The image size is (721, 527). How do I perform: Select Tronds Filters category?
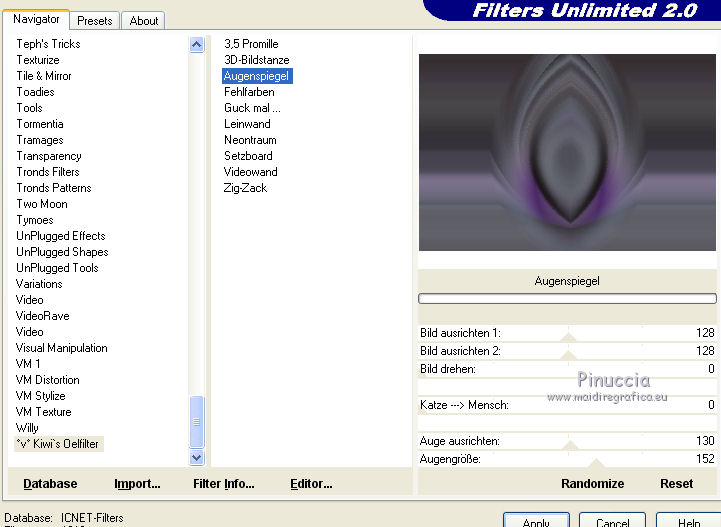click(x=48, y=172)
